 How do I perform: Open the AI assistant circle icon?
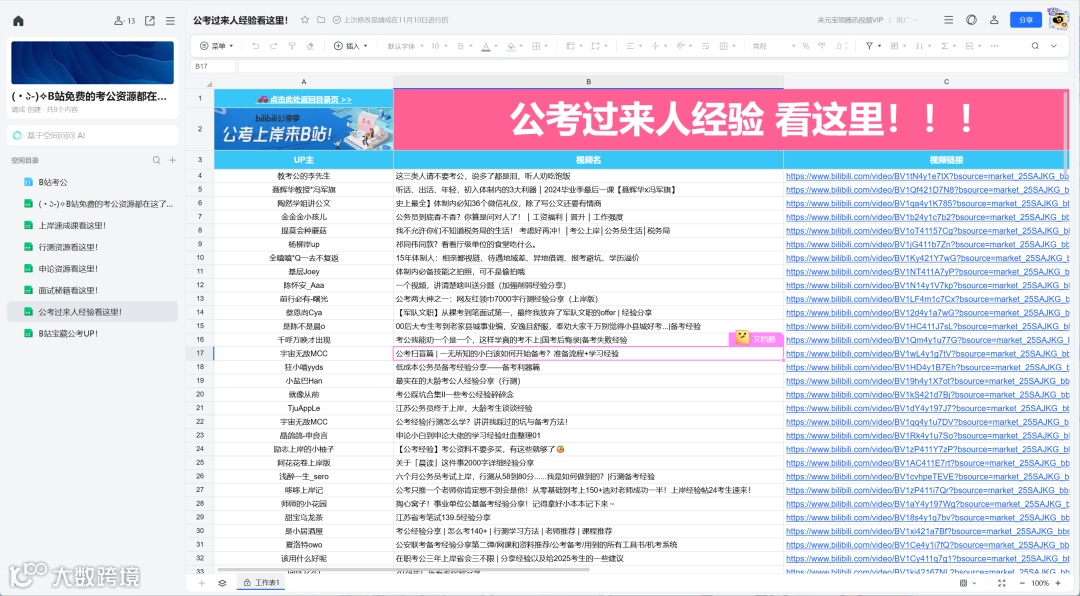[x=971, y=20]
